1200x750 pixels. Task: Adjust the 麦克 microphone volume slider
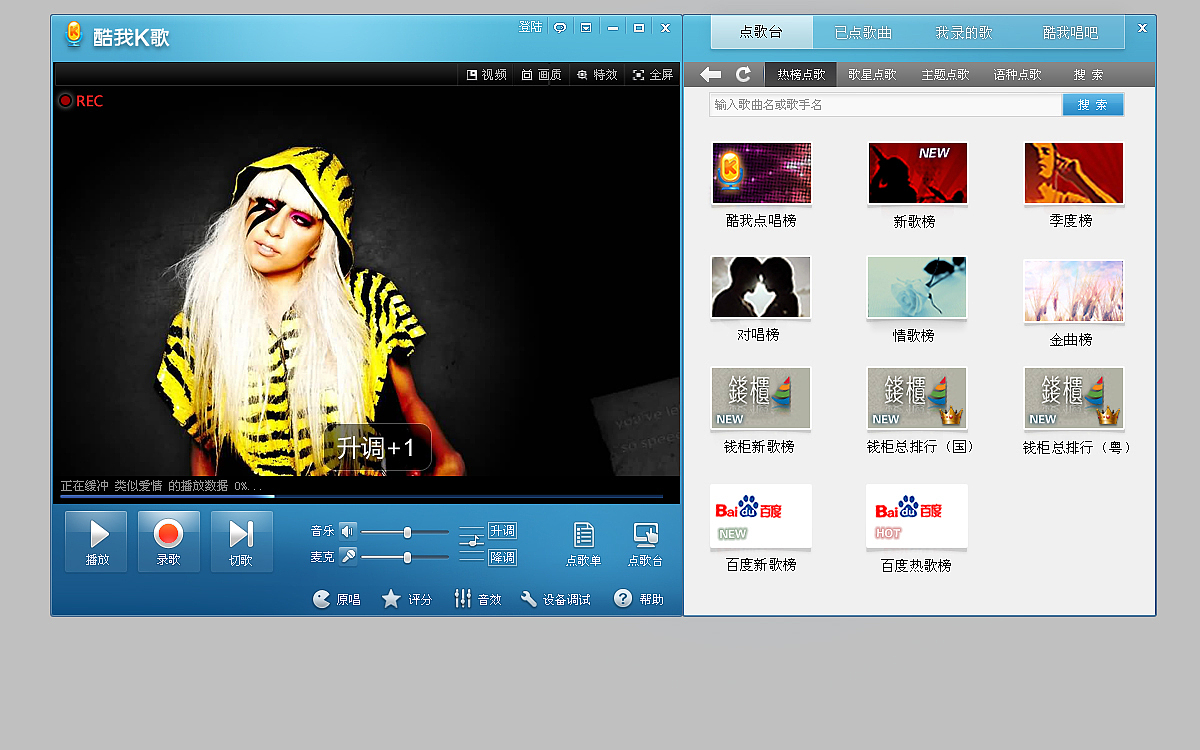405,557
